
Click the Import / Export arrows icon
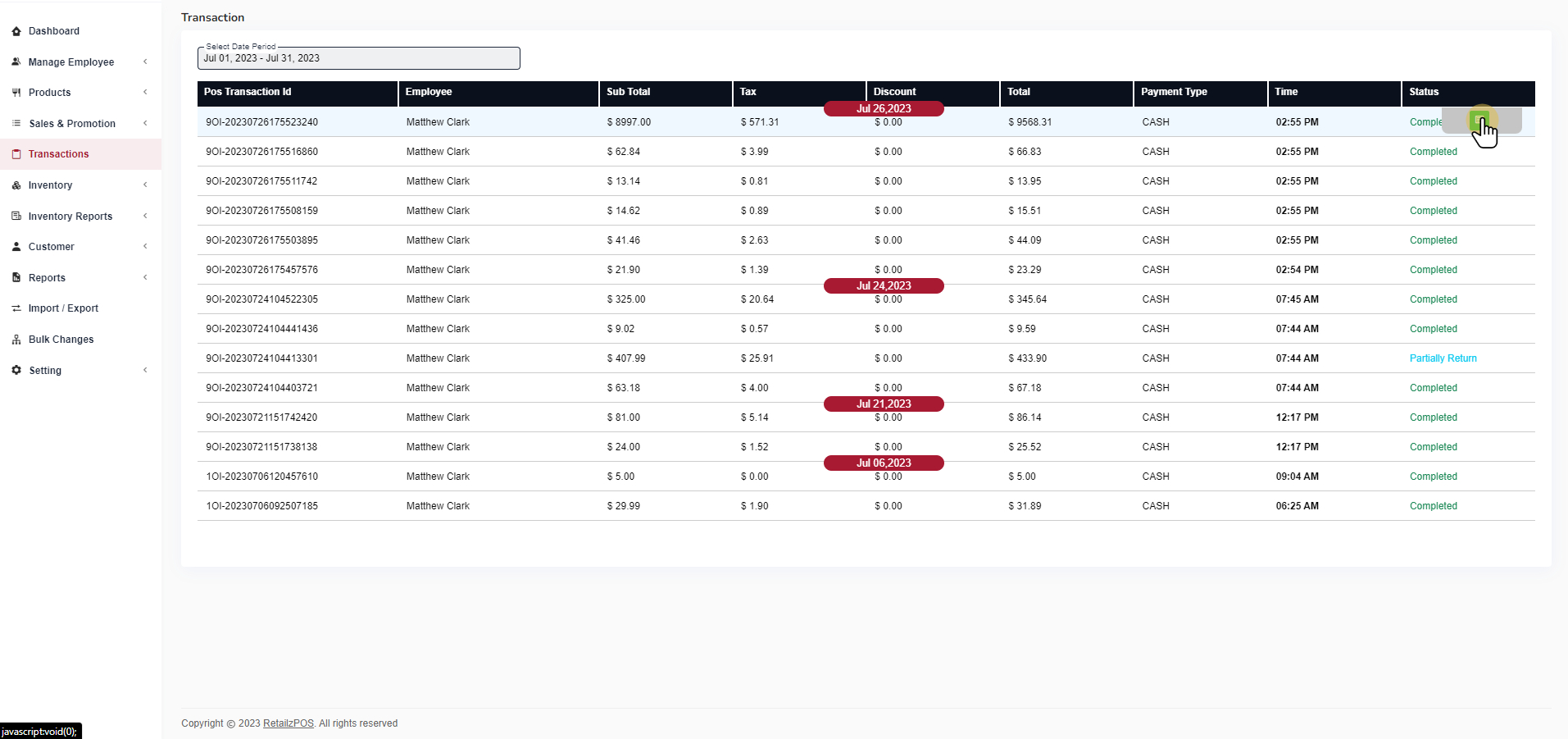[x=16, y=308]
